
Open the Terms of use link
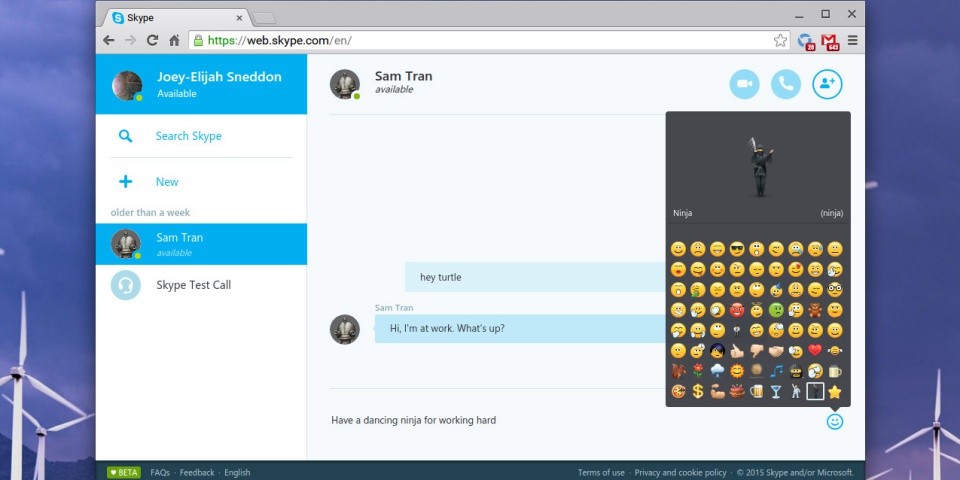[x=601, y=473]
